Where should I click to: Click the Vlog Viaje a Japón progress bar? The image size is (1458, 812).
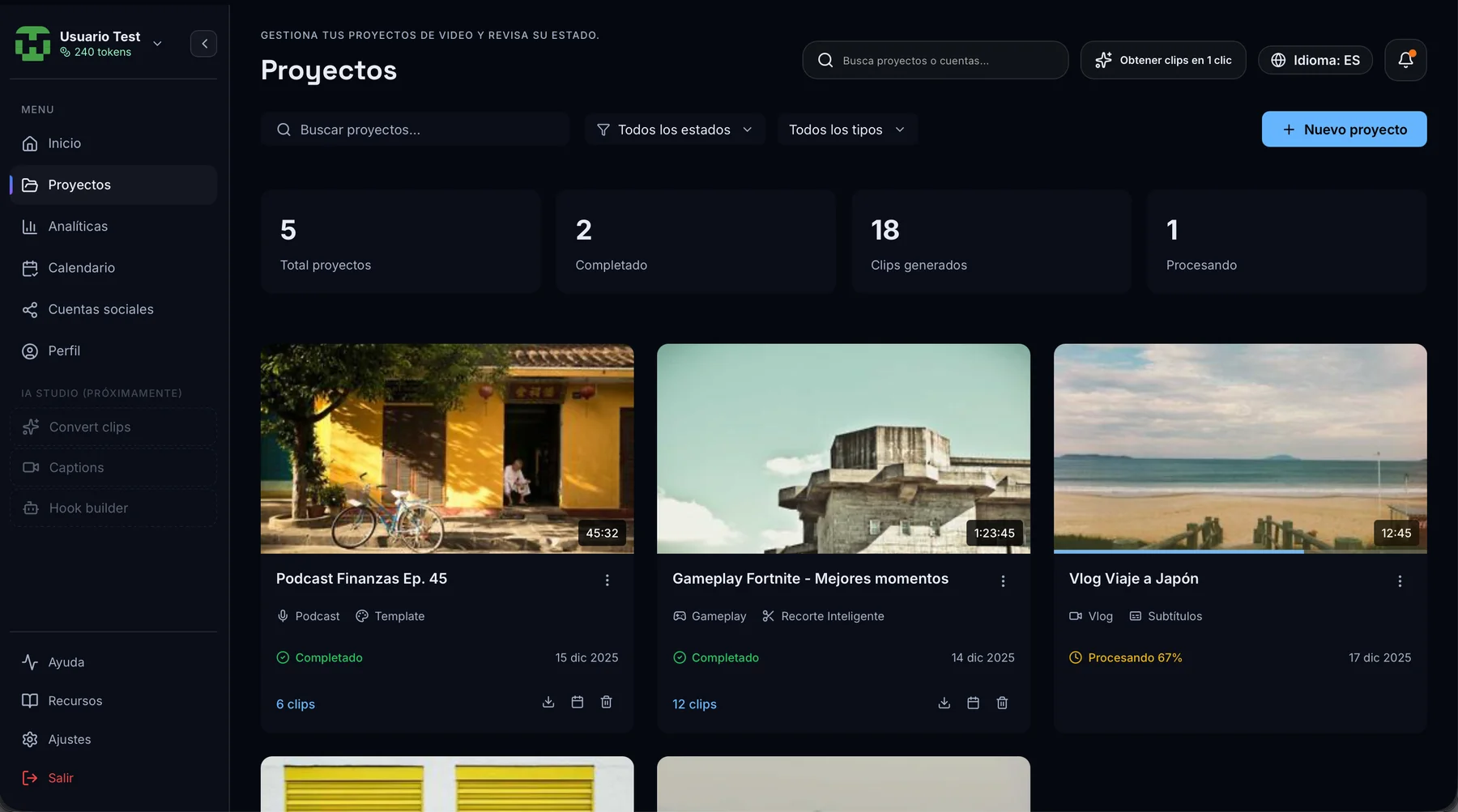coord(1240,552)
